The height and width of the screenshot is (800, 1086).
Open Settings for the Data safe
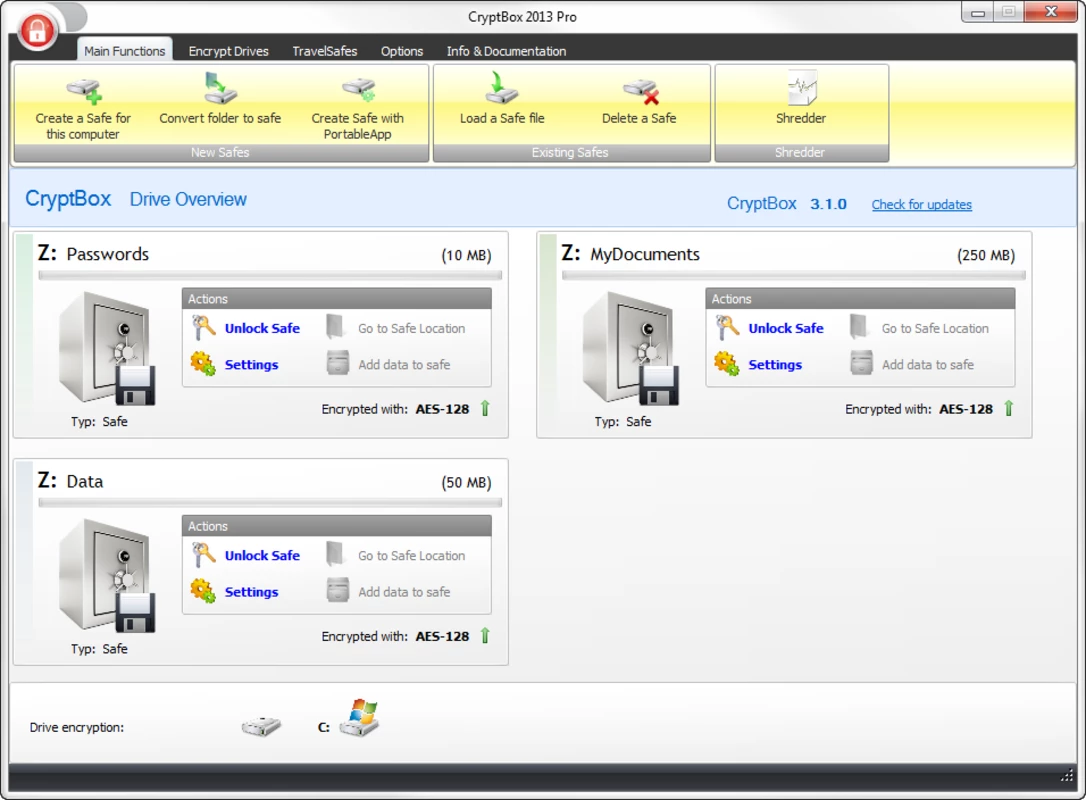[251, 592]
